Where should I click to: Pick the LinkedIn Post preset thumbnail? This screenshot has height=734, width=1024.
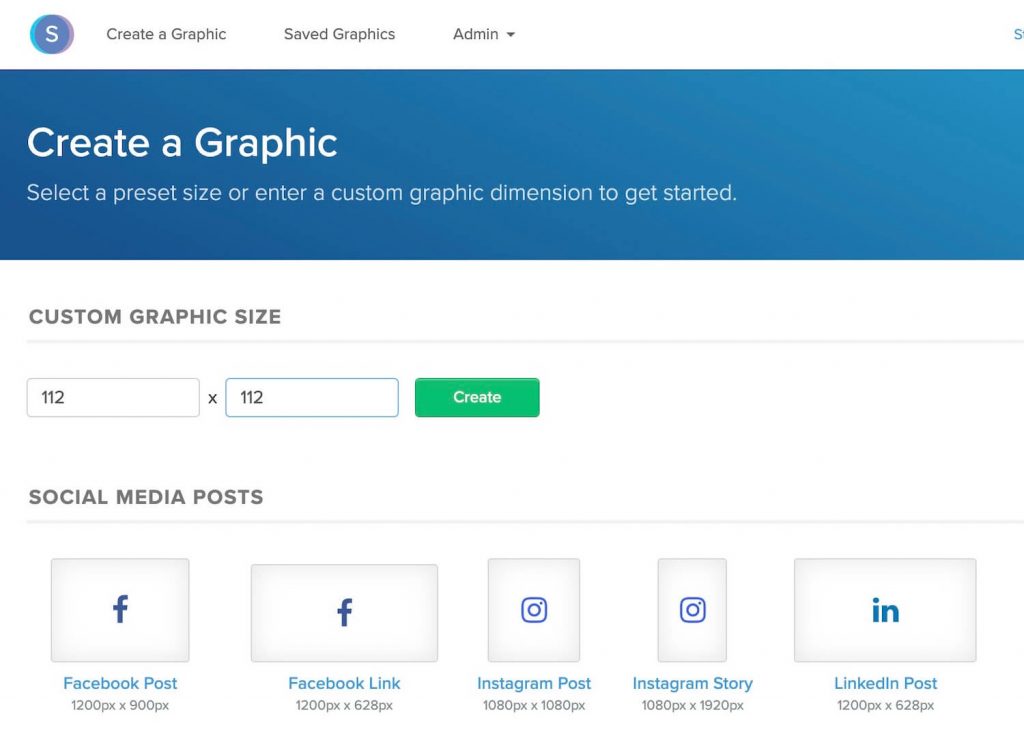coord(885,610)
